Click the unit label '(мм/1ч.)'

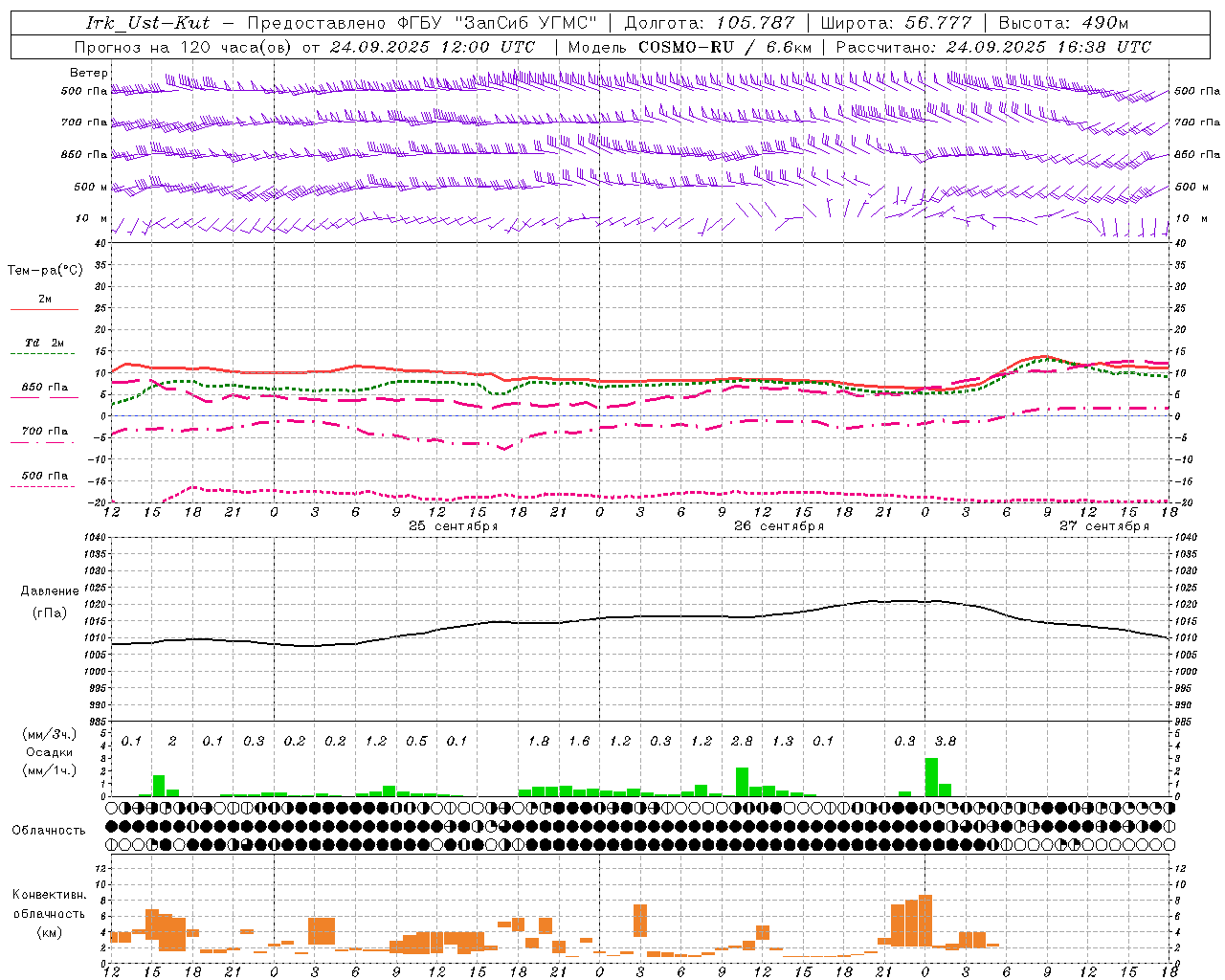click(49, 771)
